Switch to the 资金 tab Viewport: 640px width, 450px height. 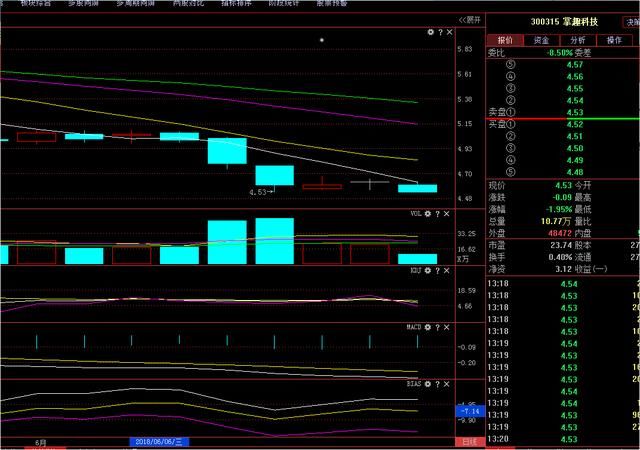(x=540, y=40)
